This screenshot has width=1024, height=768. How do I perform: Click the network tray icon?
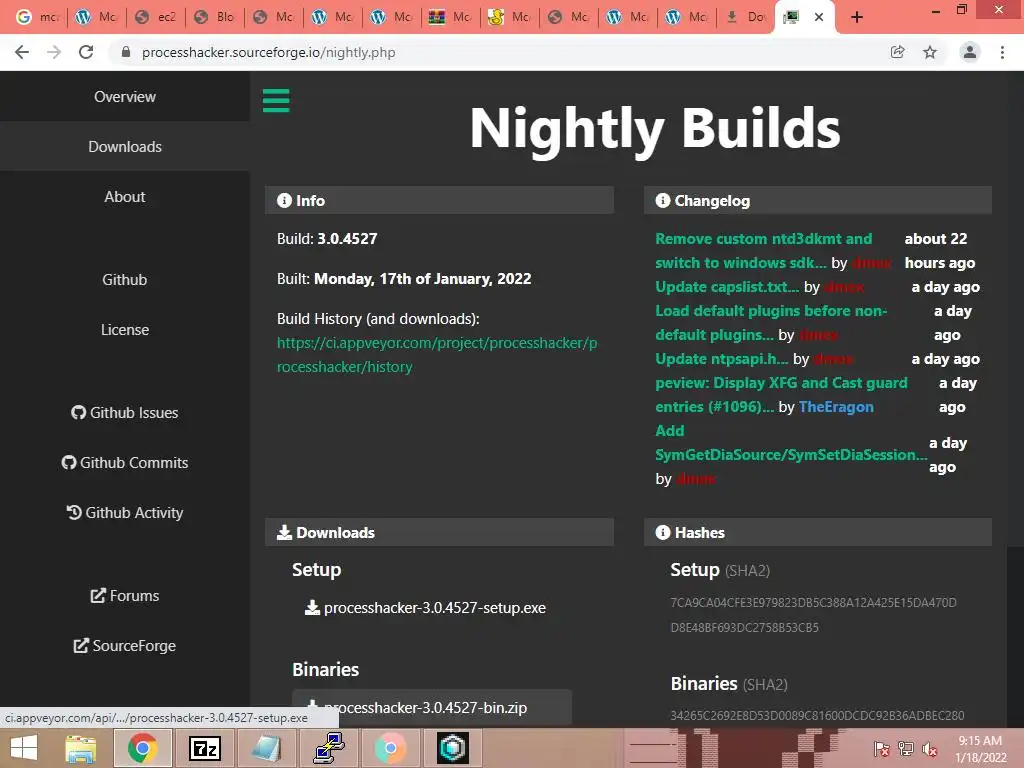(x=906, y=749)
